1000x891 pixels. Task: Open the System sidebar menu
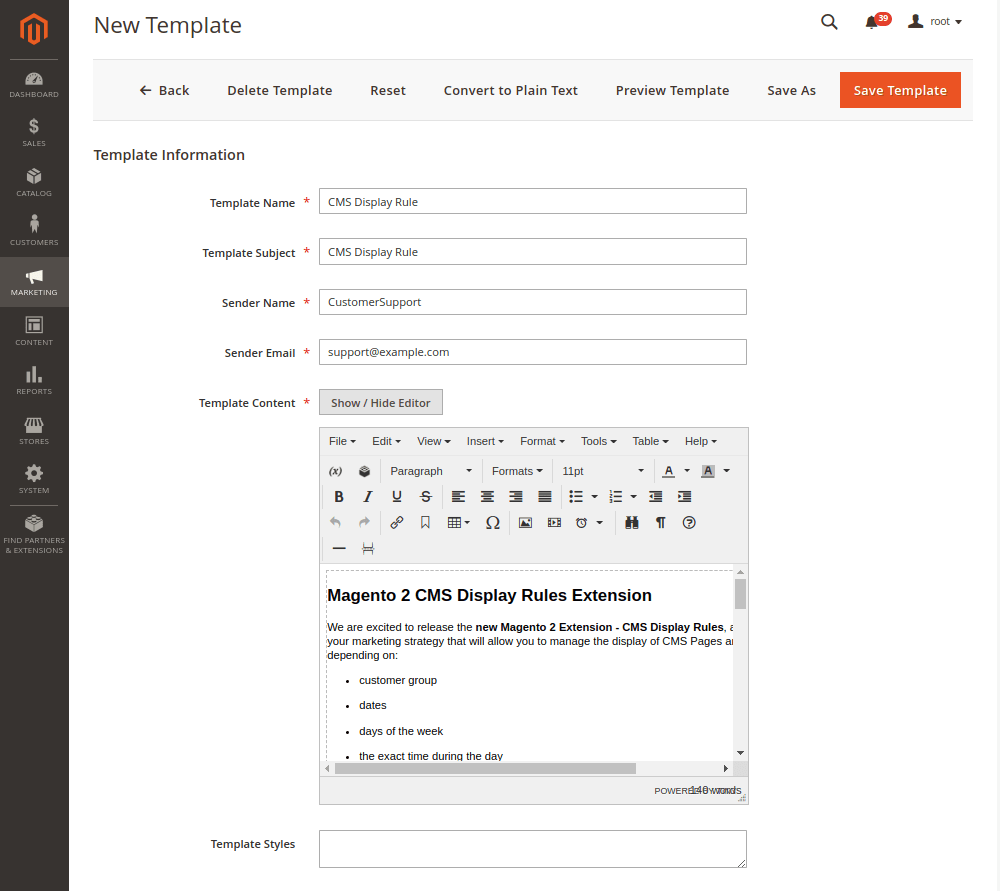pyautogui.click(x=34, y=480)
